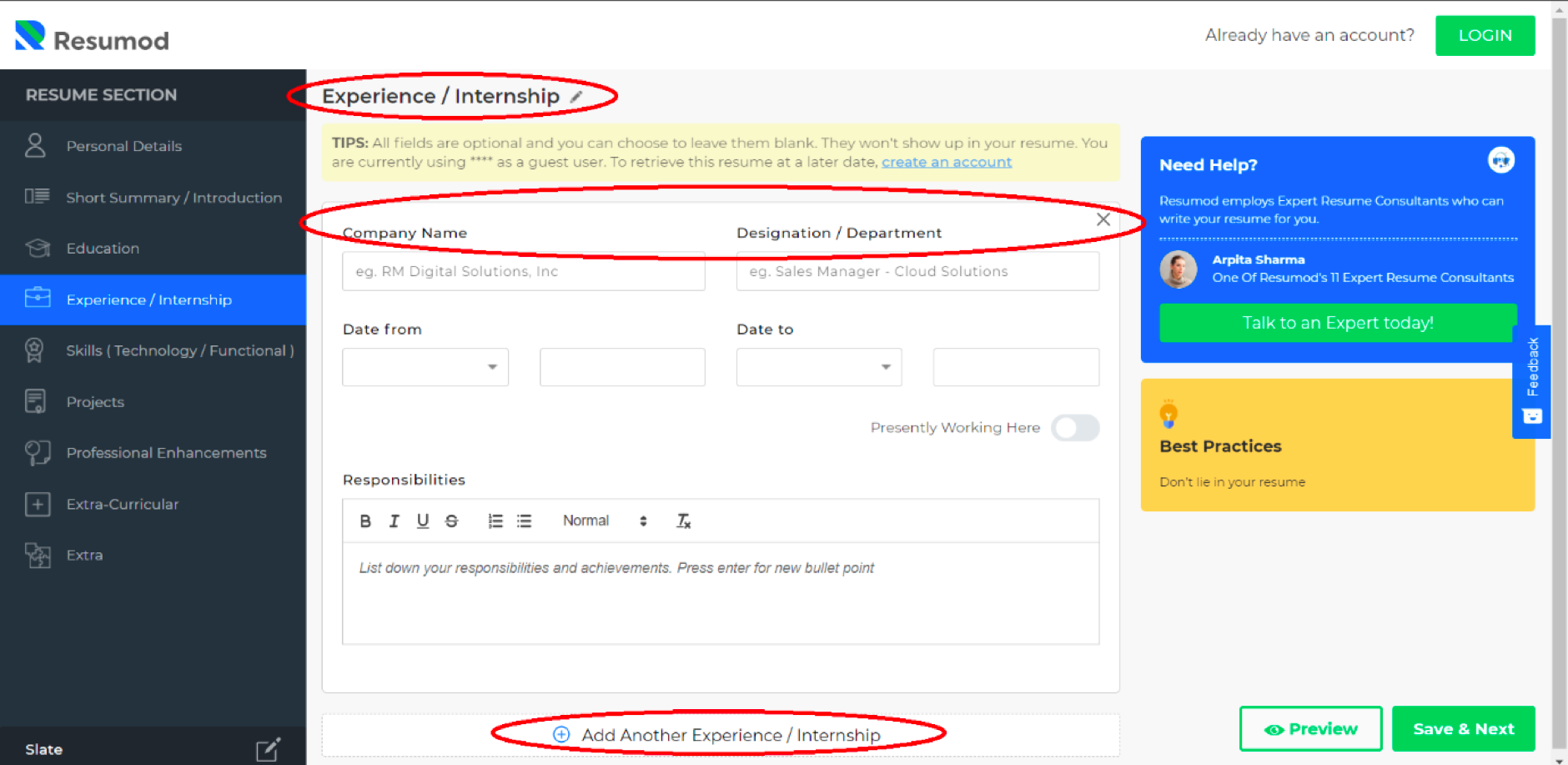Viewport: 1568px width, 765px height.
Task: Toggle Presently Working Here switch
Action: [1075, 427]
